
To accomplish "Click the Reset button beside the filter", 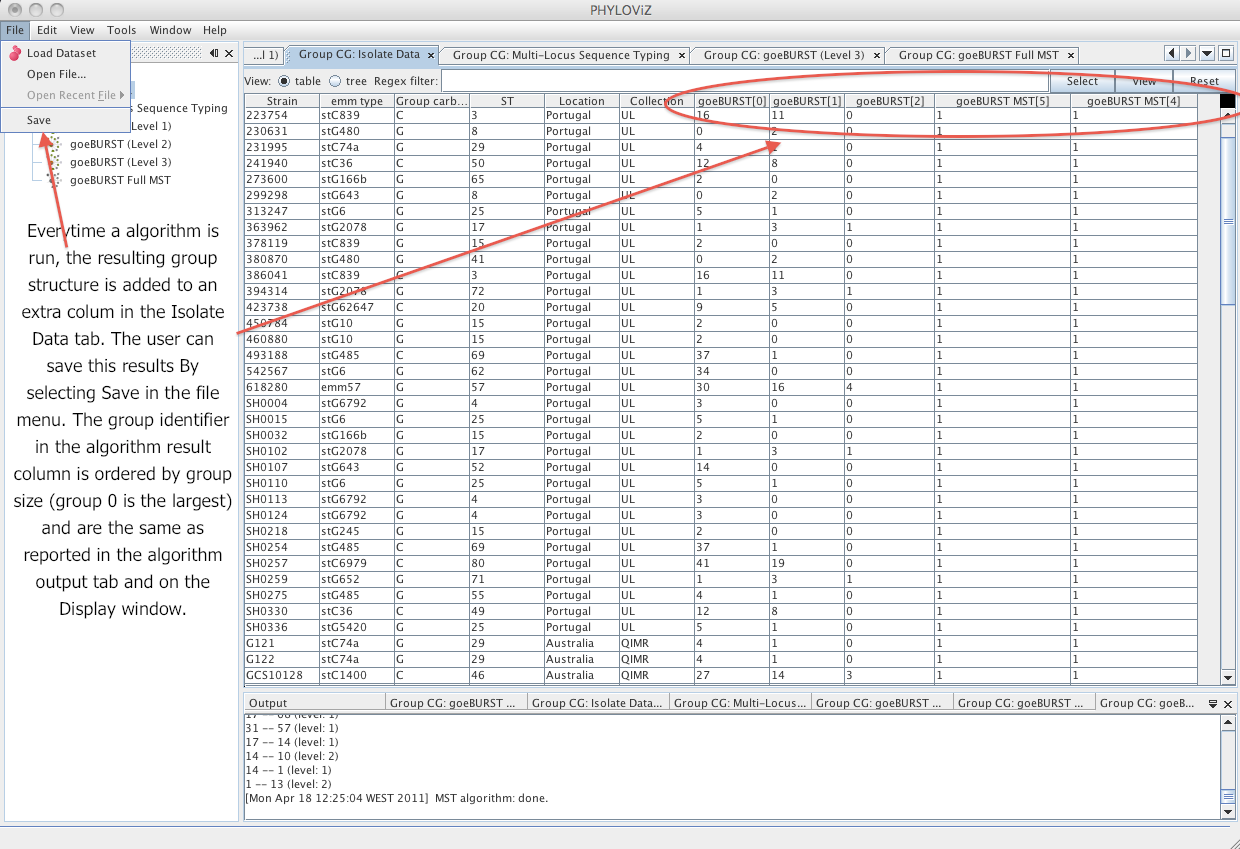I will click(x=1204, y=81).
